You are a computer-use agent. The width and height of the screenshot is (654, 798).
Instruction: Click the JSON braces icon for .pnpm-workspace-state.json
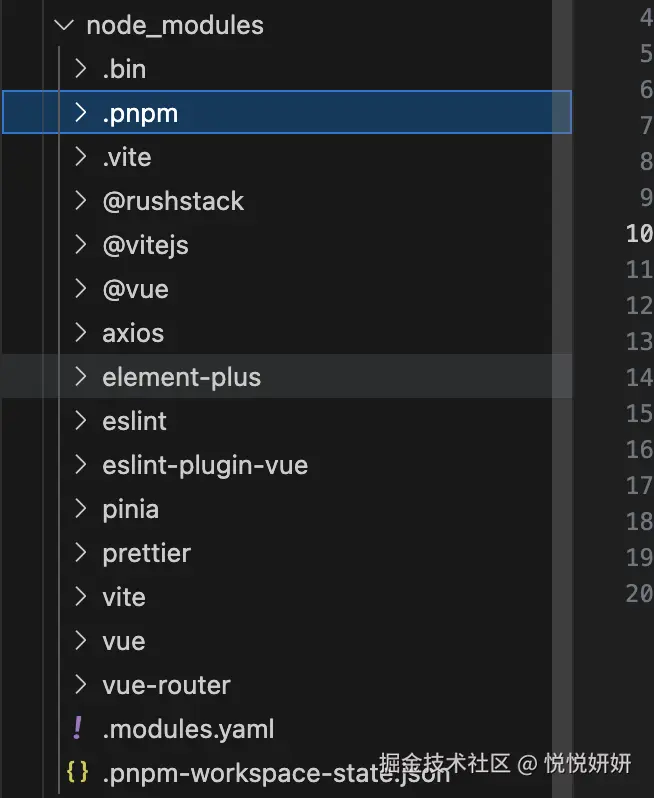(77, 773)
